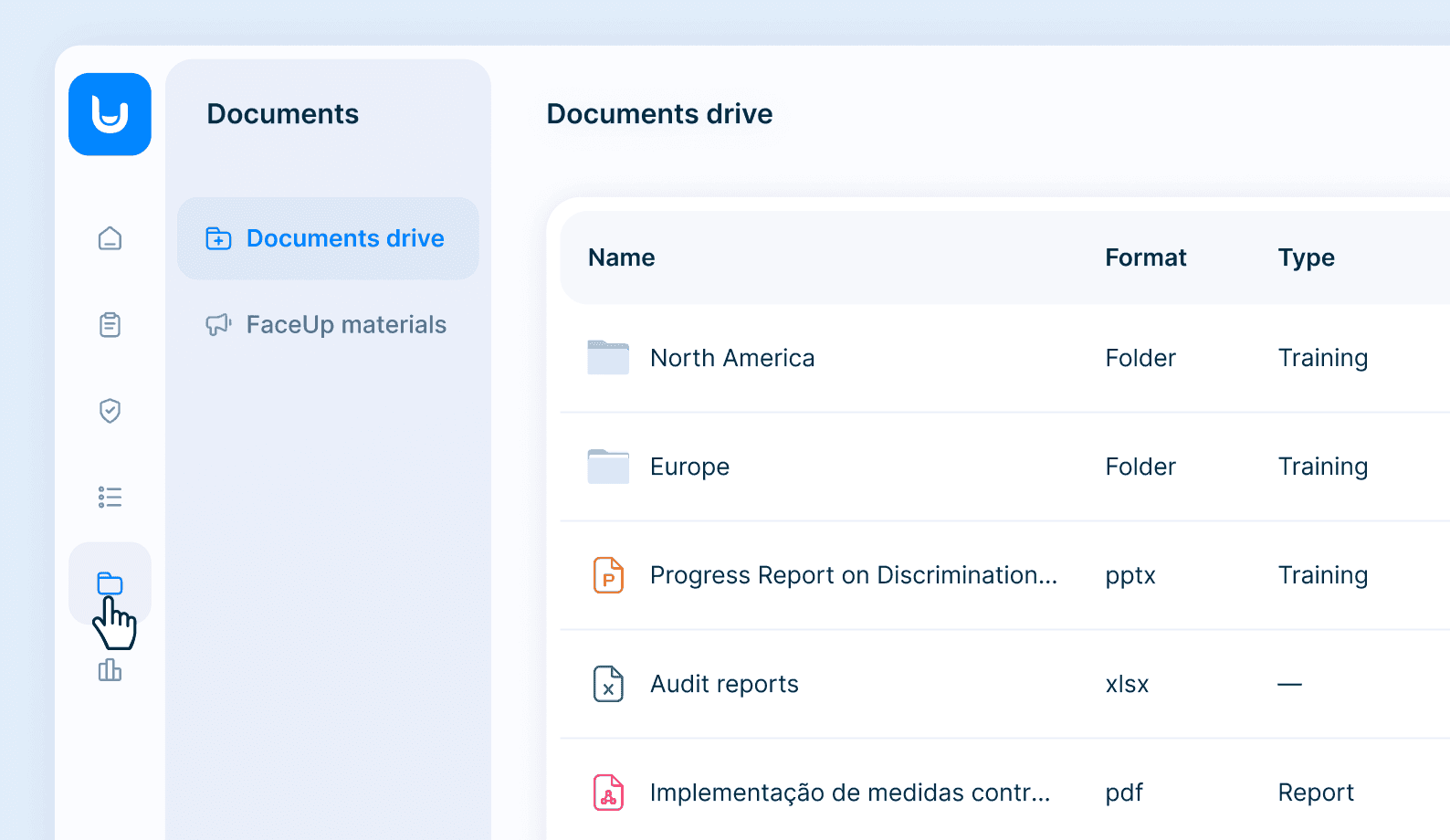Click the folder-plus icon beside Documents drive

[x=218, y=238]
